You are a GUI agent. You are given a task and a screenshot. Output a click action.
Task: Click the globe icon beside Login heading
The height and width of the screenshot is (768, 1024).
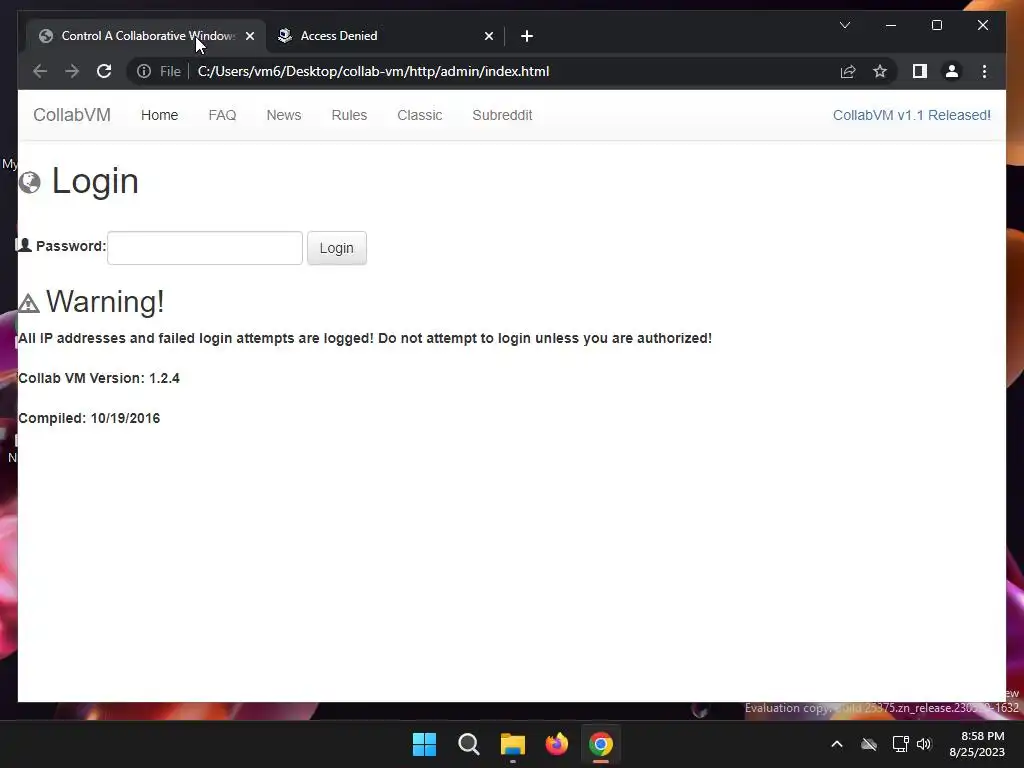[29, 182]
